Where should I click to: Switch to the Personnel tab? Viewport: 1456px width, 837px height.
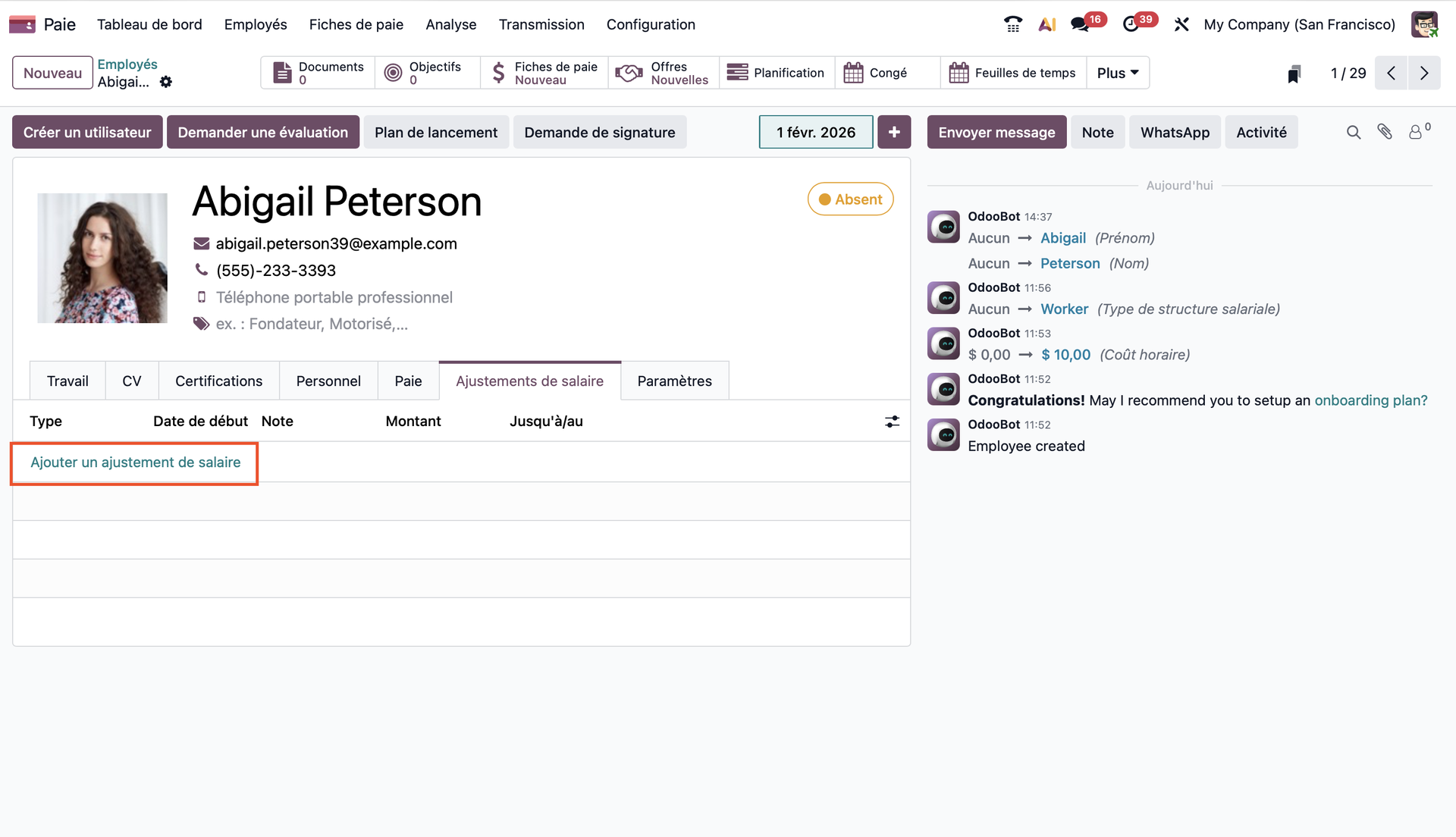tap(328, 381)
